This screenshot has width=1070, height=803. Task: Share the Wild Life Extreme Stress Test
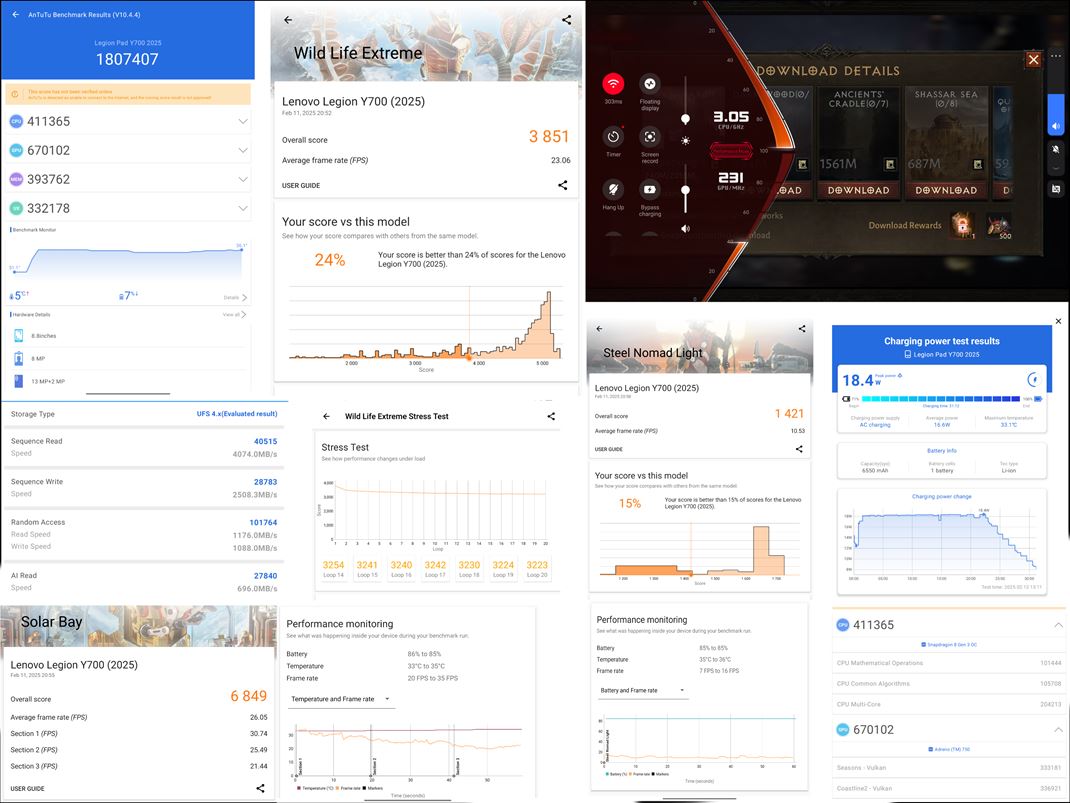click(x=551, y=416)
